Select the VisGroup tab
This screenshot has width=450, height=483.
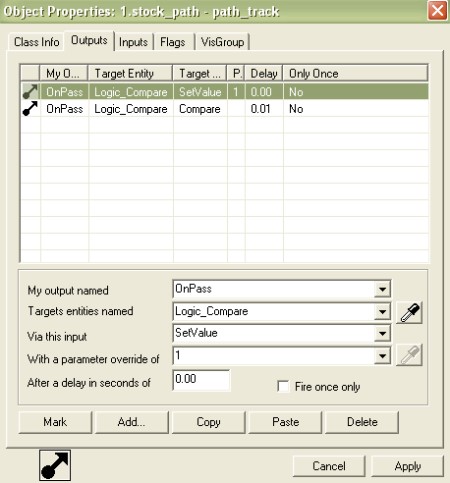tap(223, 42)
